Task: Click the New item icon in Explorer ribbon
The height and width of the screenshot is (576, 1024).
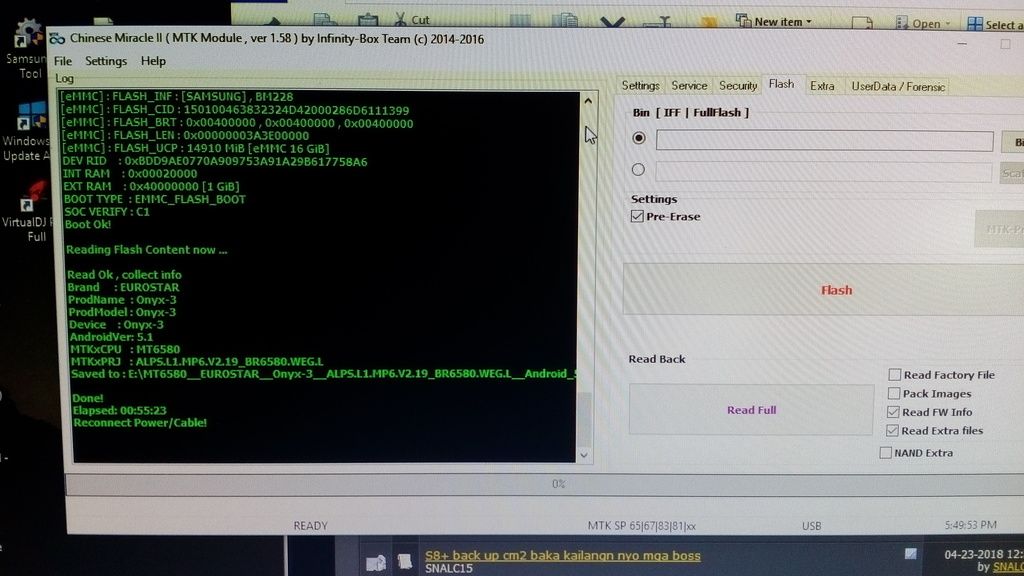Action: pos(743,20)
